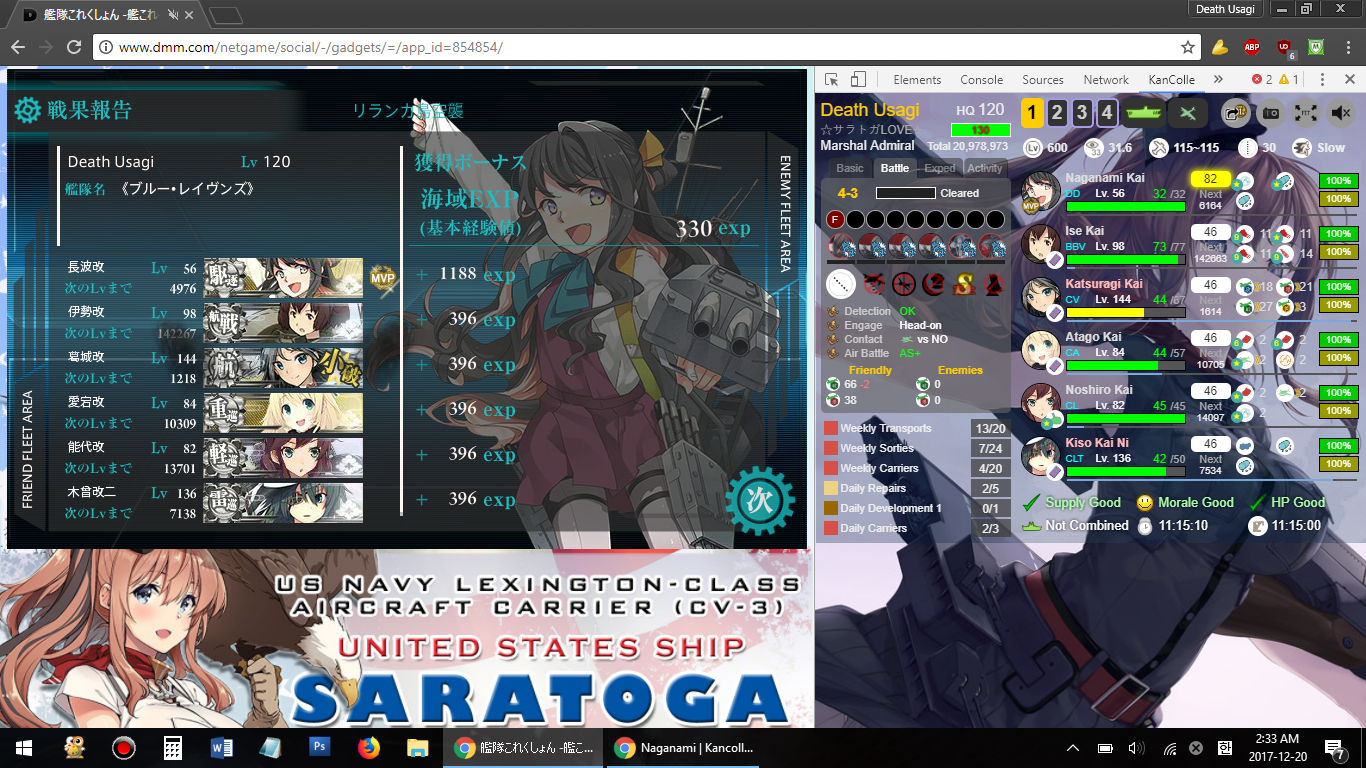
Task: Click the fleet total level icon
Action: click(x=1033, y=148)
